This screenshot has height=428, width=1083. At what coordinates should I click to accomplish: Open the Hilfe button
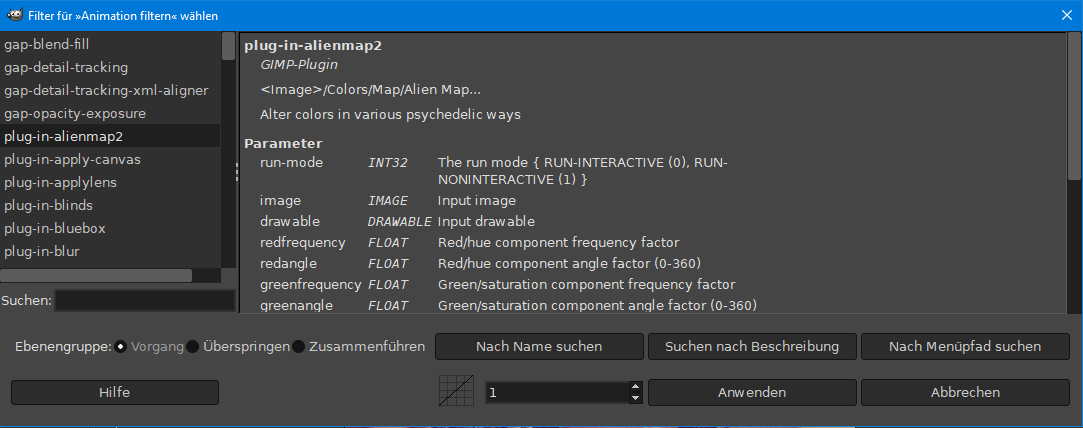pyautogui.click(x=115, y=393)
